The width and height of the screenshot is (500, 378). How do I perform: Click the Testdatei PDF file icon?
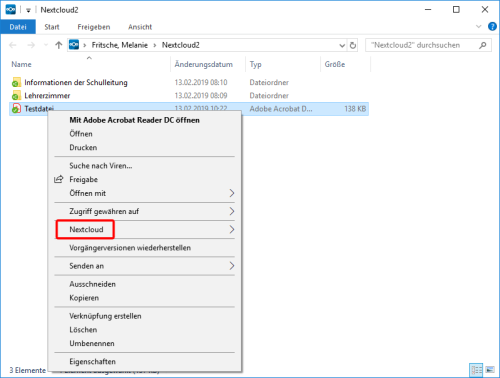(16, 109)
